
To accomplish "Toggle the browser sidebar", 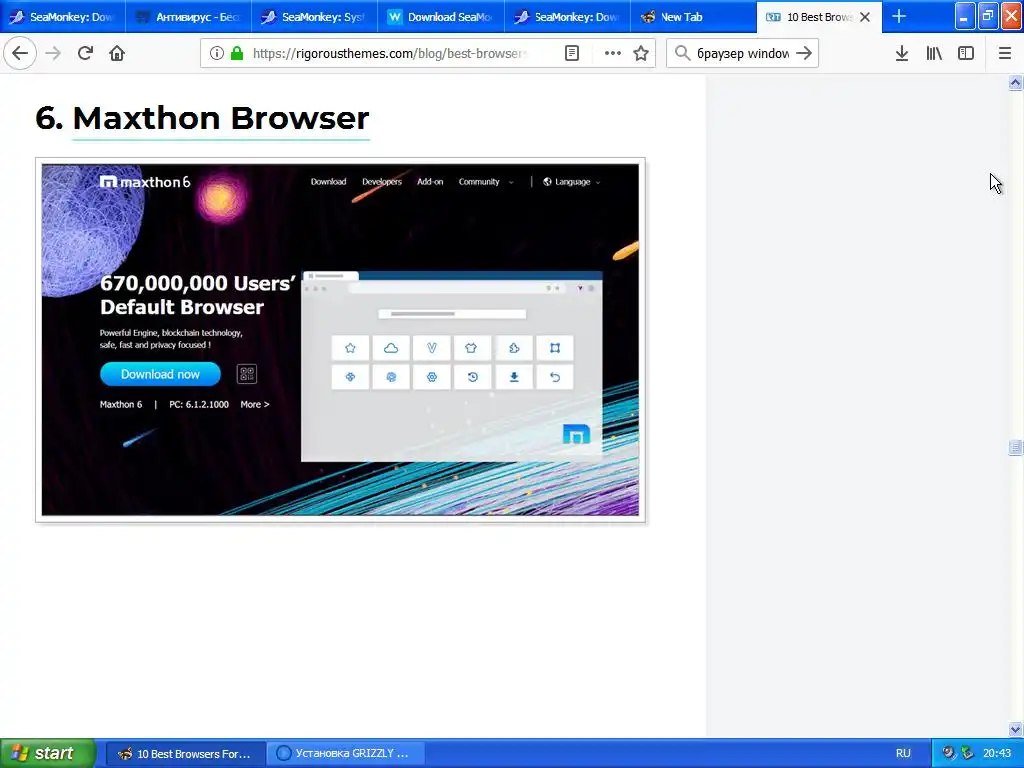I will [966, 53].
